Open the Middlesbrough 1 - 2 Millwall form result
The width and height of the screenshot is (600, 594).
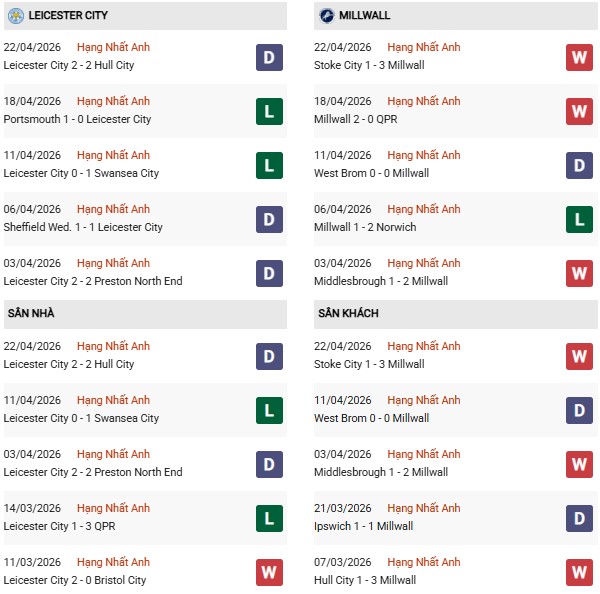click(x=380, y=281)
